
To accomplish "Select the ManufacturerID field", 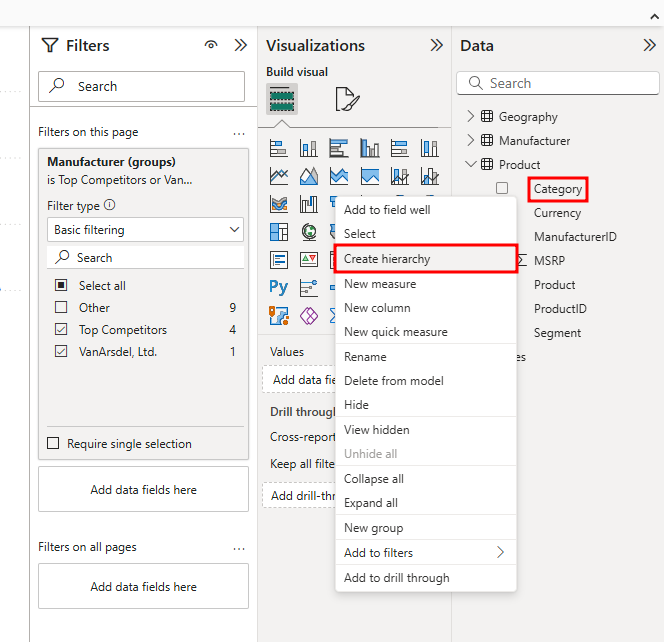I will pyautogui.click(x=575, y=236).
